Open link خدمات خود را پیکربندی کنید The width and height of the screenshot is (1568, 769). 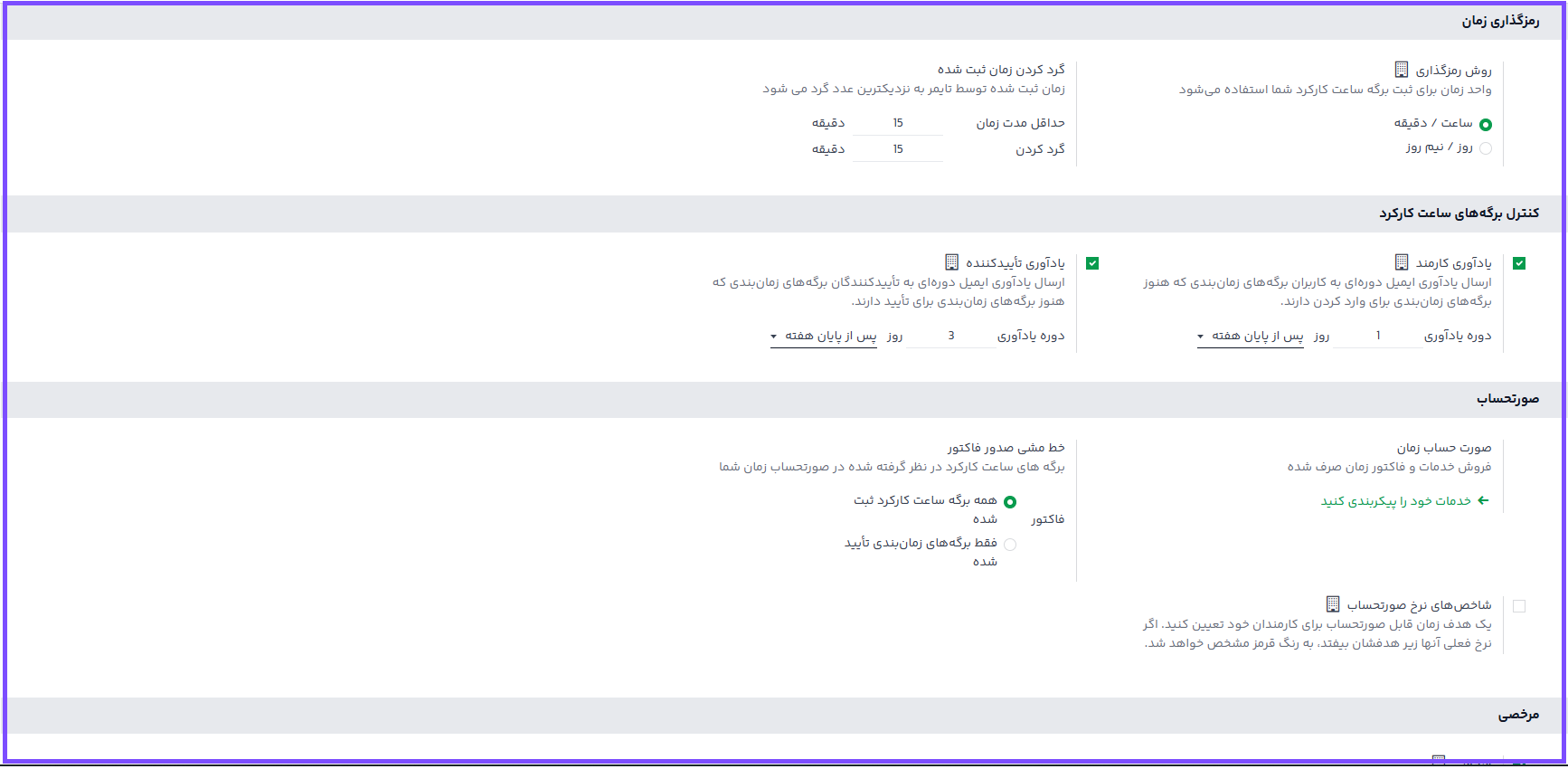pos(1396,501)
